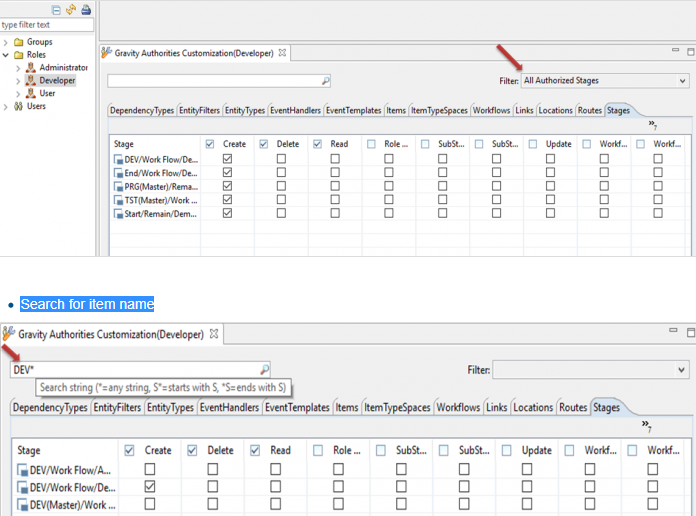Click the empty search field in upper editor
The height and width of the screenshot is (516, 696).
(x=219, y=81)
